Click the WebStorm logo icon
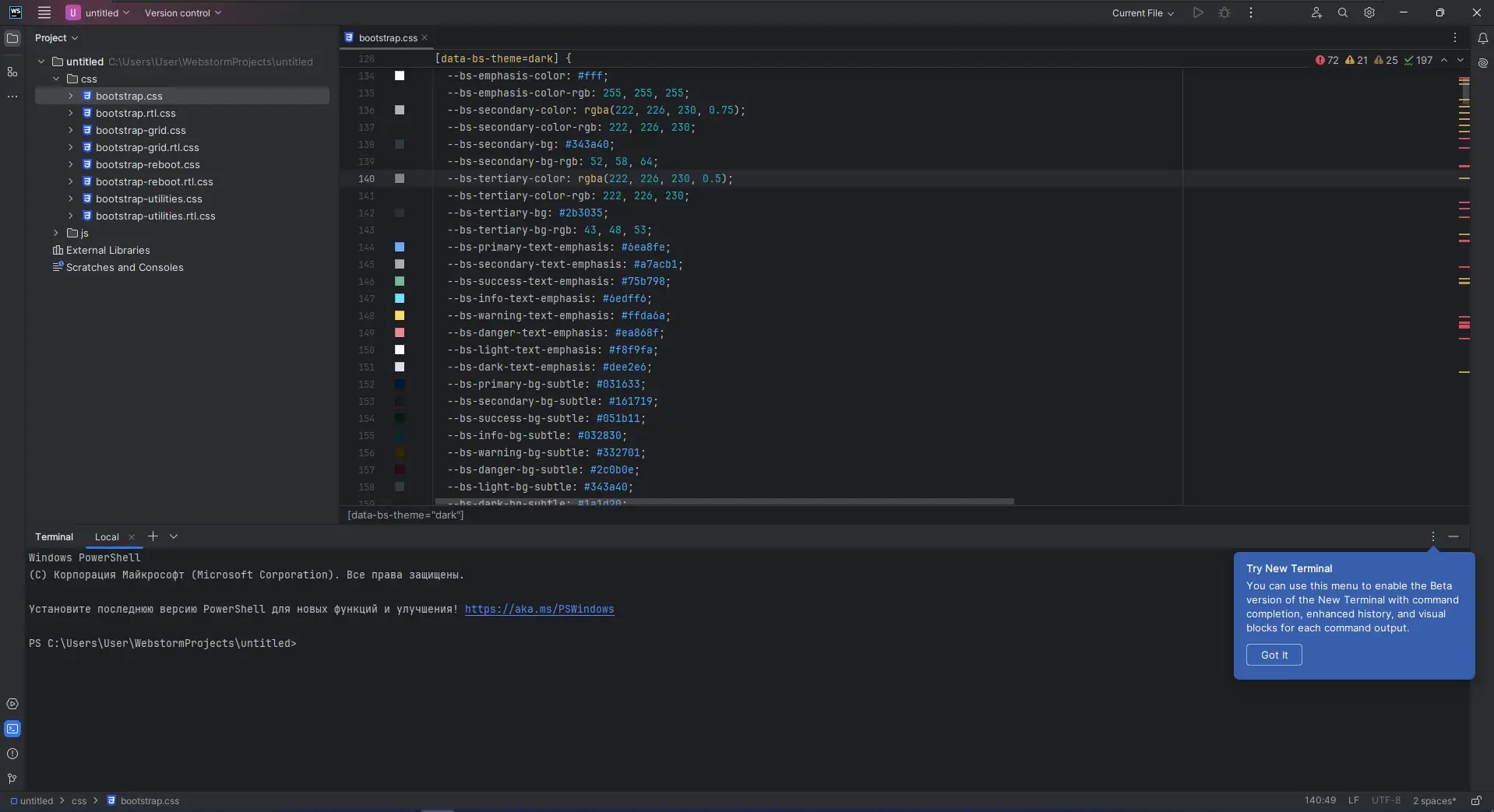 pos(15,13)
